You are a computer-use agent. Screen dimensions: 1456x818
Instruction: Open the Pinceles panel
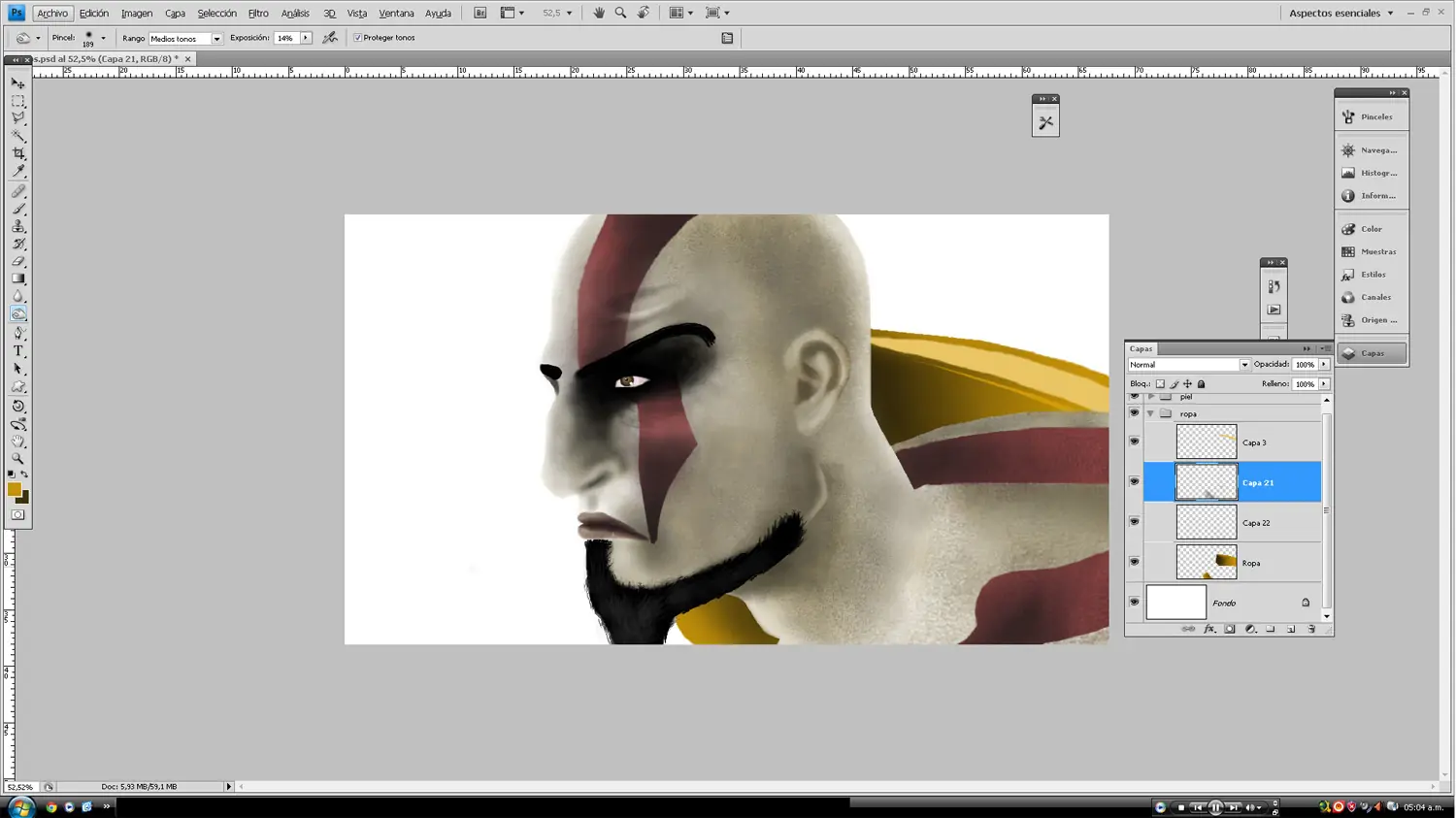1372,117
